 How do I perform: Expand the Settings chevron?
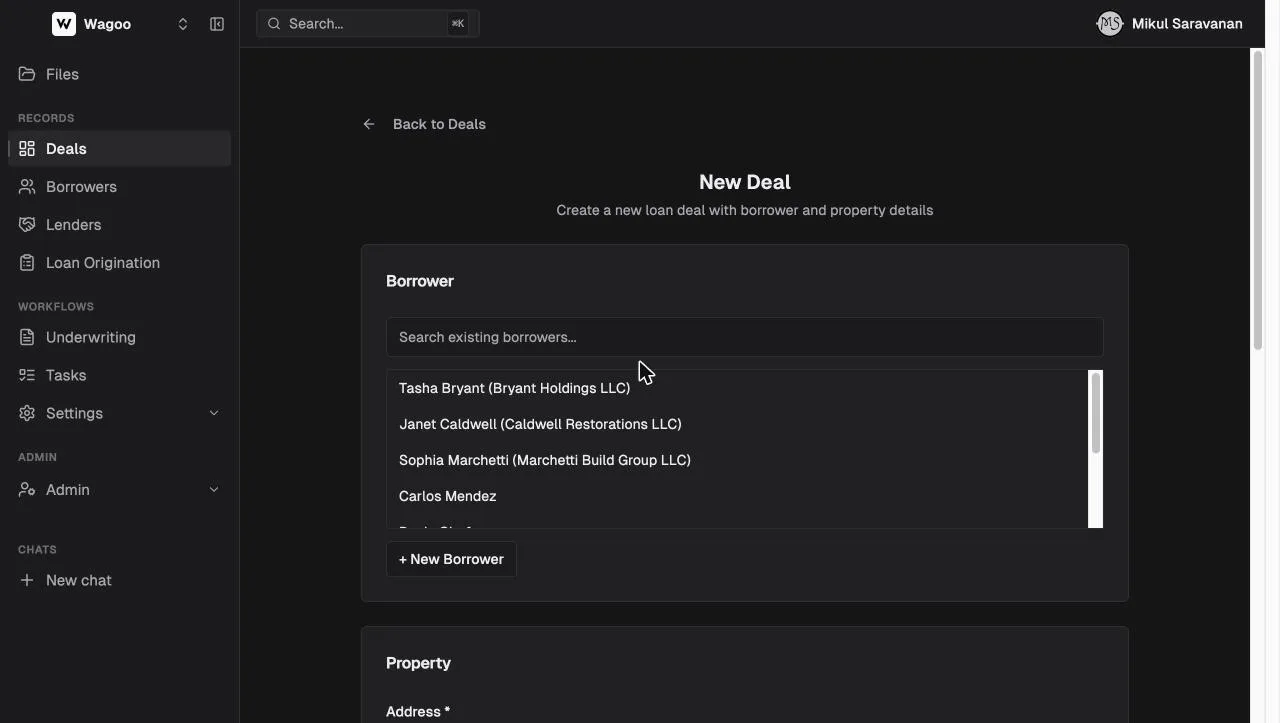pyautogui.click(x=213, y=413)
